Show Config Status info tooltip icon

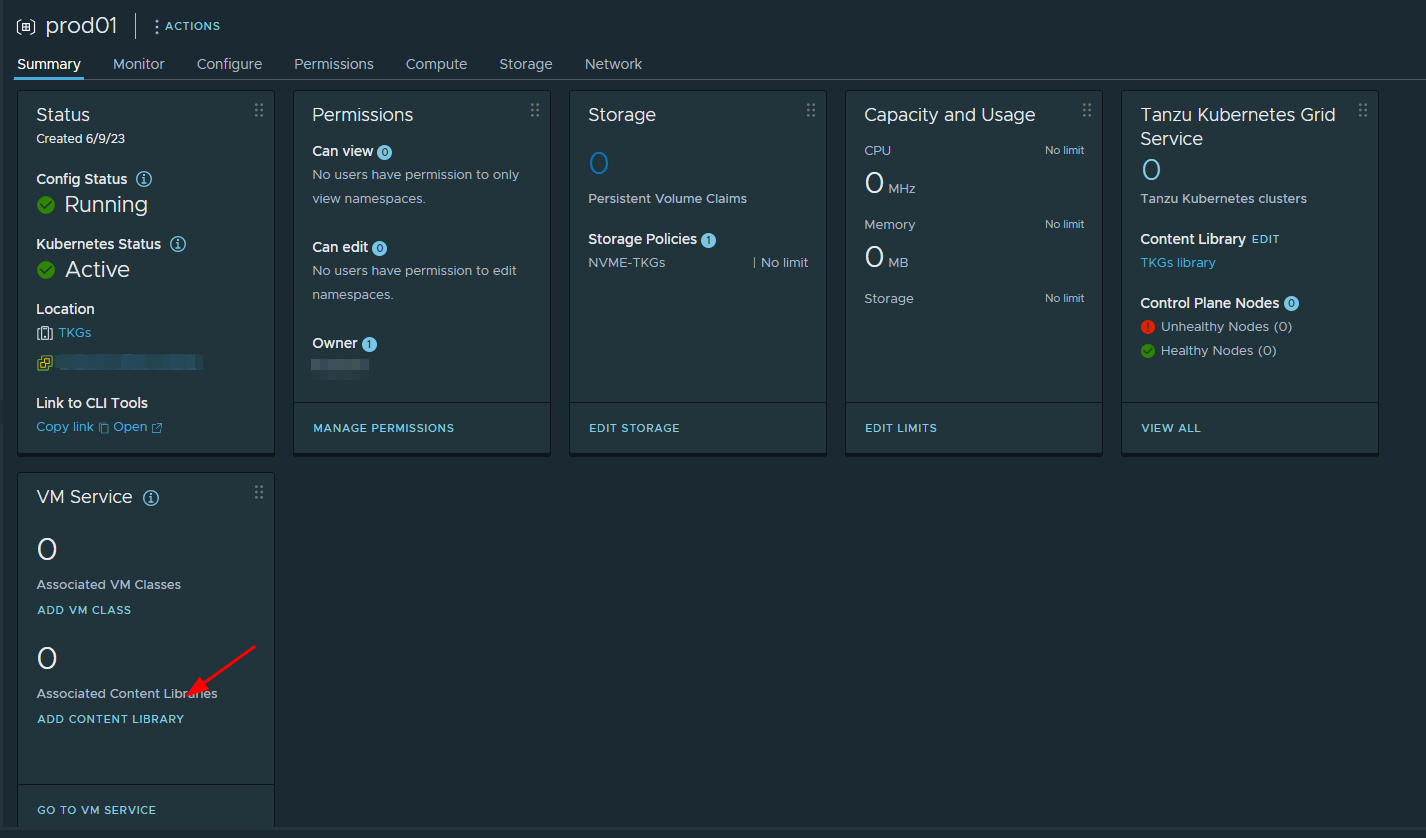(x=144, y=179)
